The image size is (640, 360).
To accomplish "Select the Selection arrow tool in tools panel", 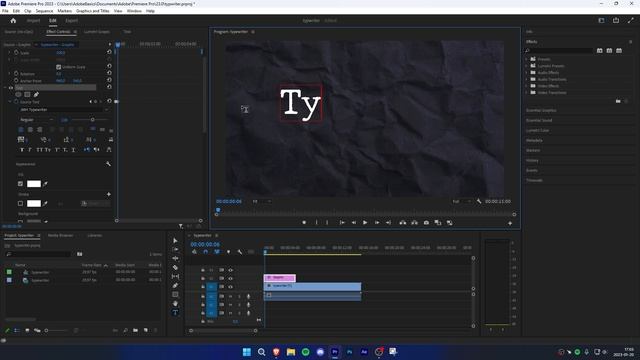I will (175, 240).
